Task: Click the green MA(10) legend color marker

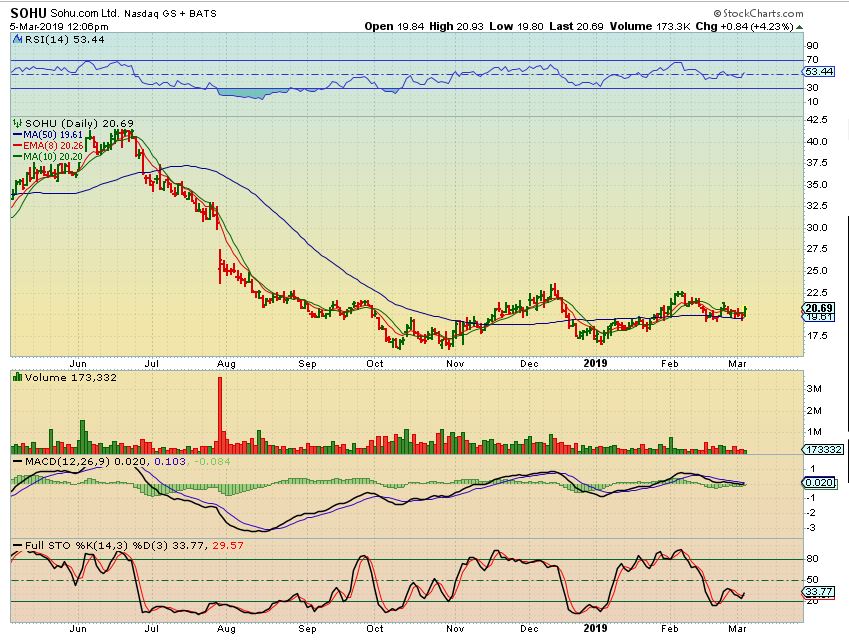Action: [x=16, y=155]
